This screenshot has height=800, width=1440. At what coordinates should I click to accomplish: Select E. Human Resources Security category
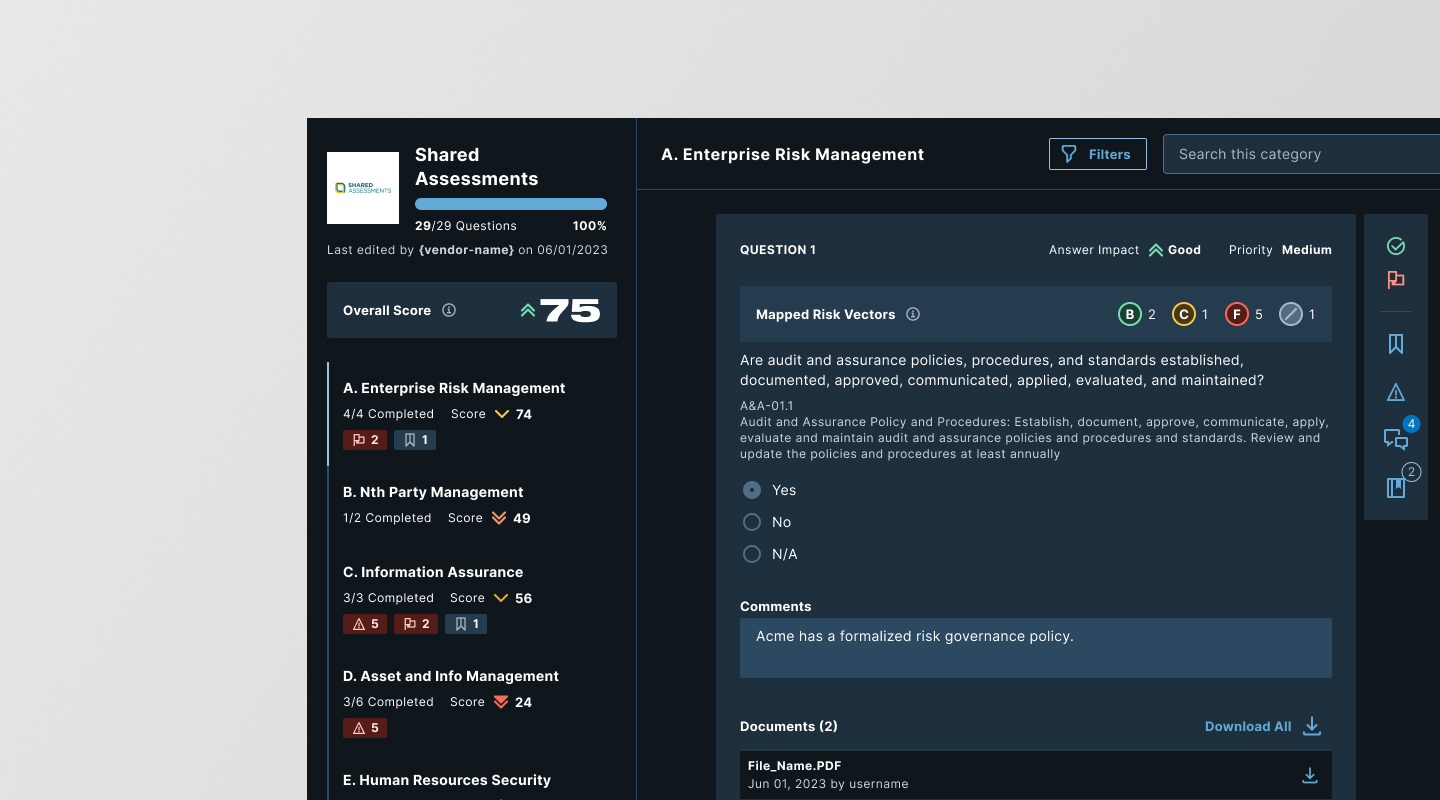(447, 780)
